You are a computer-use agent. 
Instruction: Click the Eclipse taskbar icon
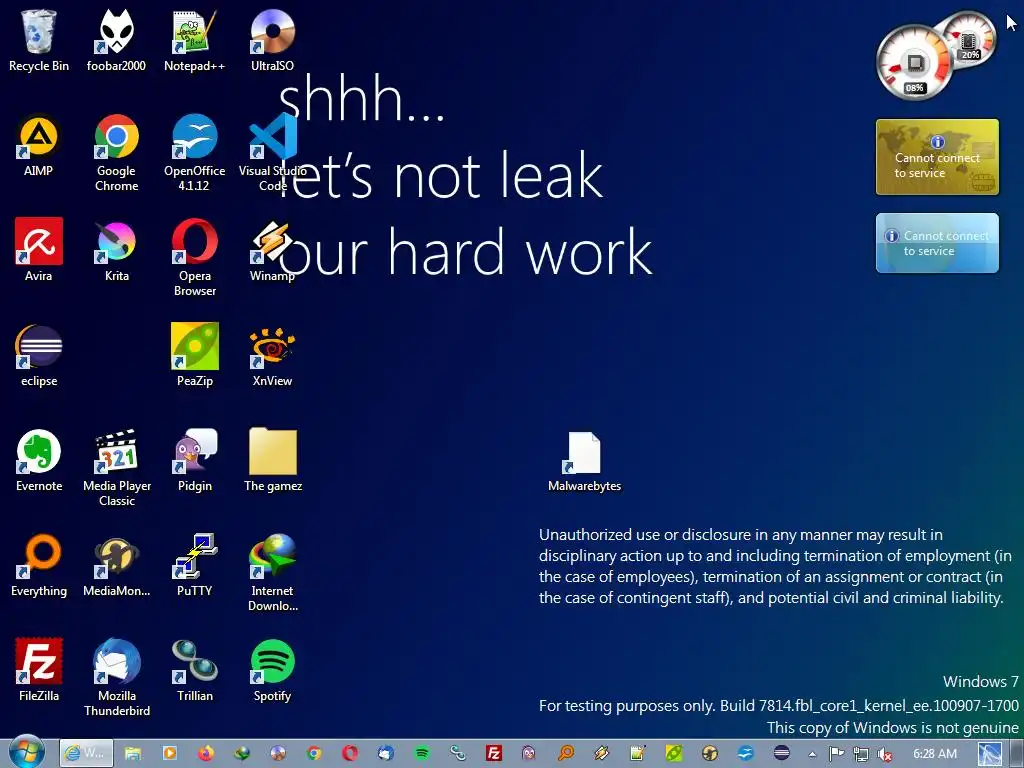781,753
